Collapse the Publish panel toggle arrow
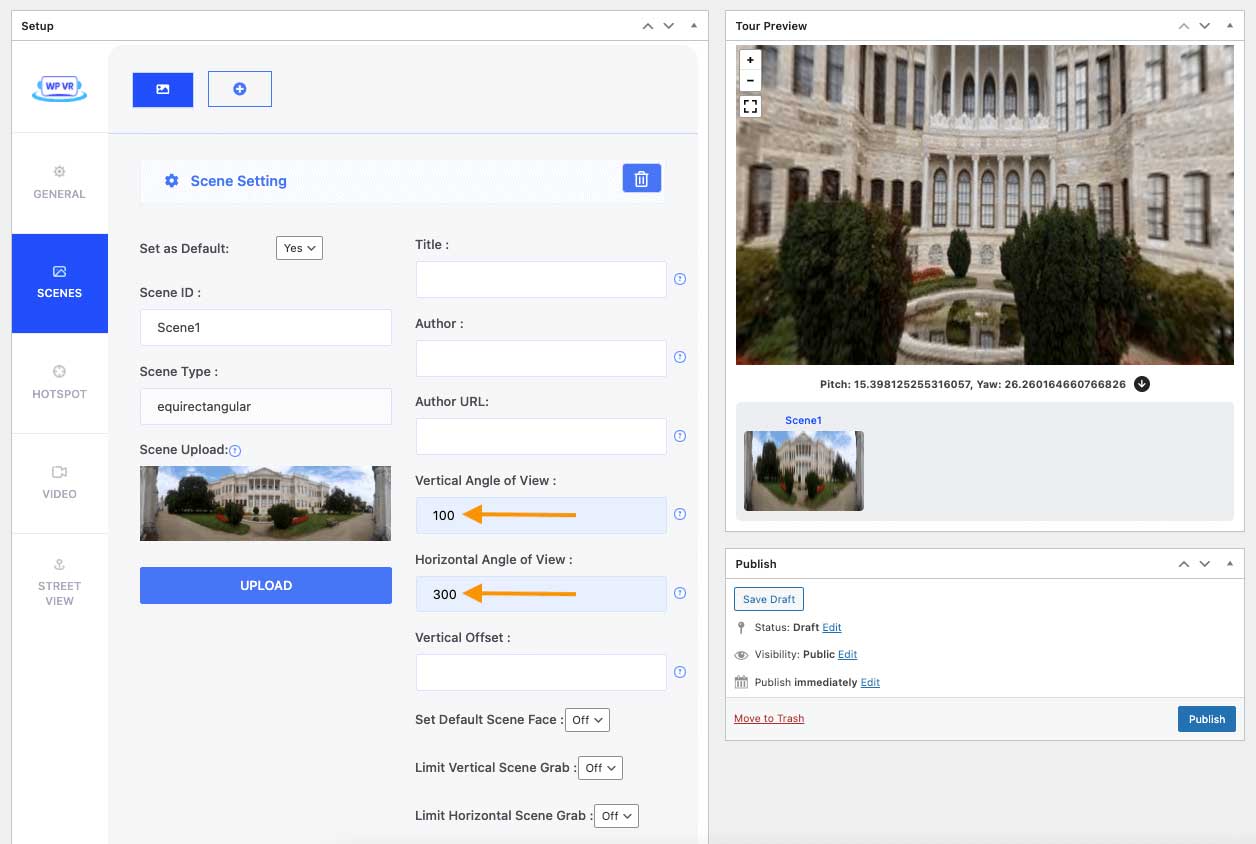Image resolution: width=1256 pixels, height=844 pixels. coord(1230,564)
